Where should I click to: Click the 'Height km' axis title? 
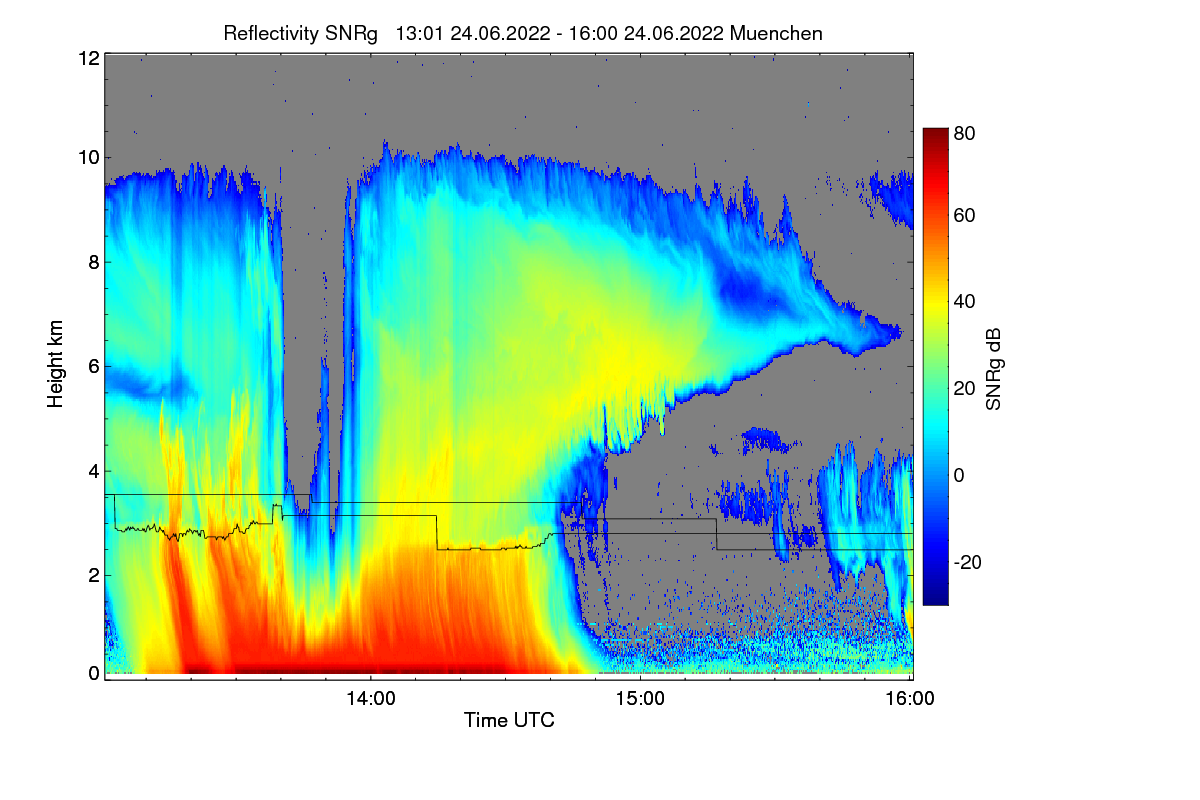coord(56,363)
